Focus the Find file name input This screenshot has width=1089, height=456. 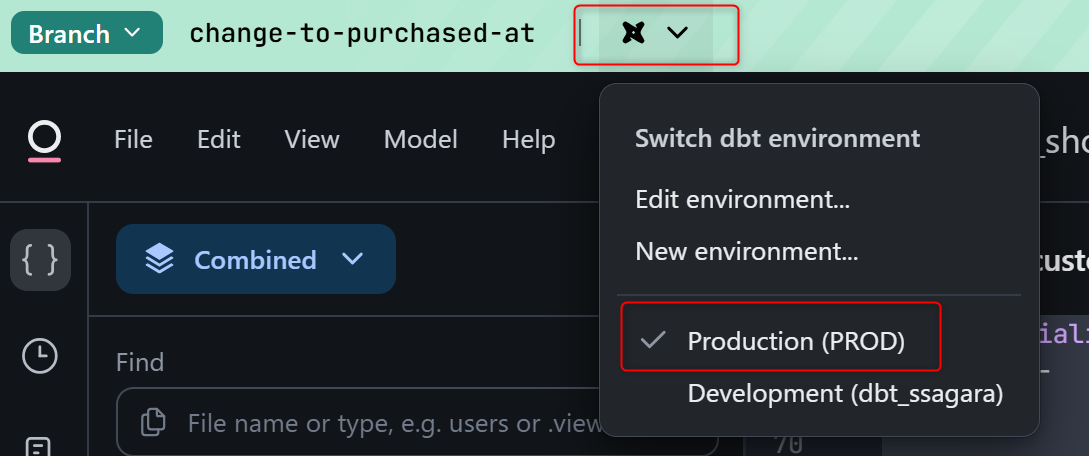click(x=390, y=422)
